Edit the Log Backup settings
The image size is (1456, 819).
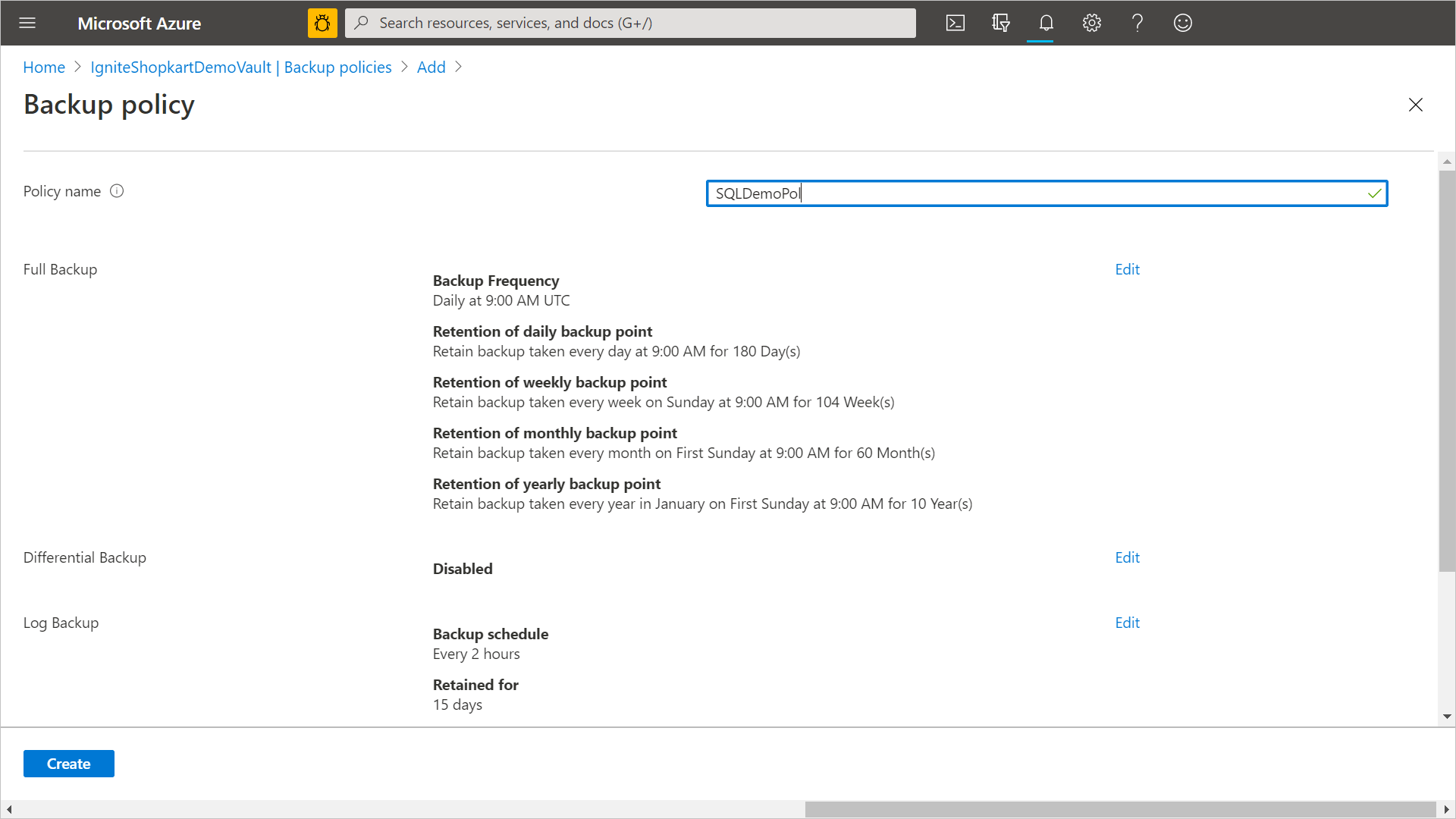[x=1127, y=623]
